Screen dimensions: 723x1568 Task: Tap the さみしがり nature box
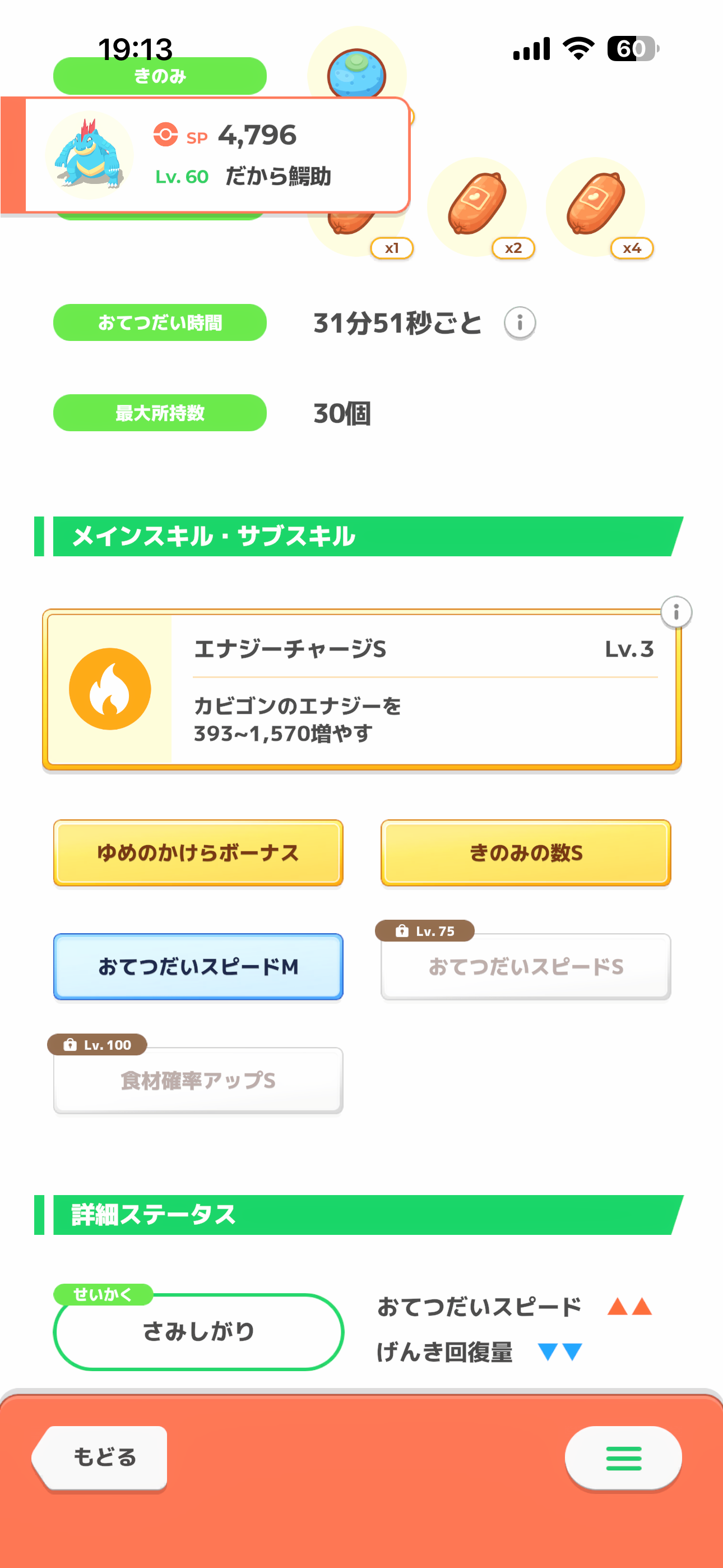[x=198, y=1331]
